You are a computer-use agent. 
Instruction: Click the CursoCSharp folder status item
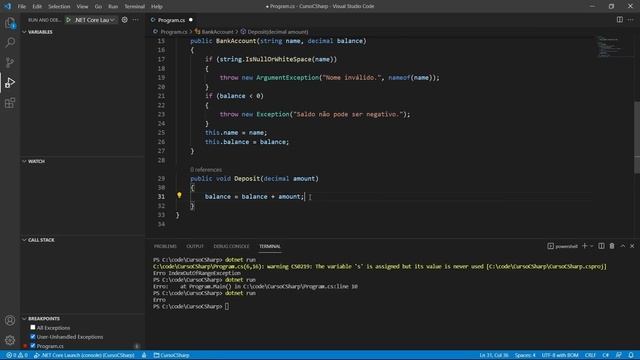tap(171, 355)
